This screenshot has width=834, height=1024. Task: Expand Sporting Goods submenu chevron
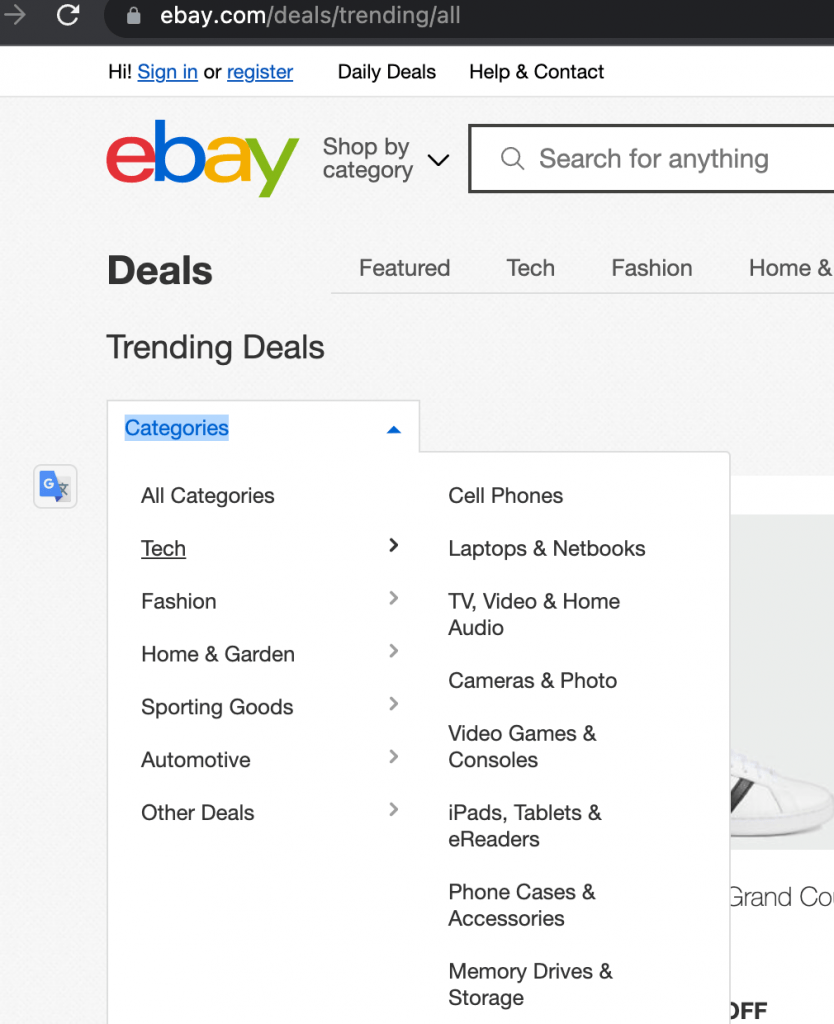click(393, 704)
